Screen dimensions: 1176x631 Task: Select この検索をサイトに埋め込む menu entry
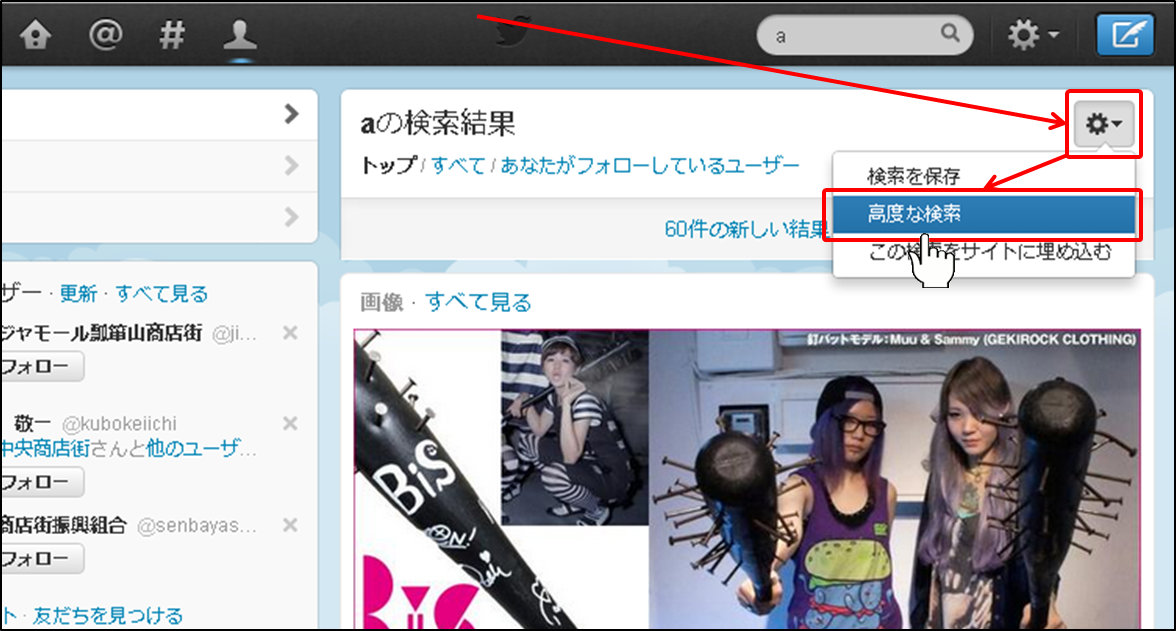(988, 253)
